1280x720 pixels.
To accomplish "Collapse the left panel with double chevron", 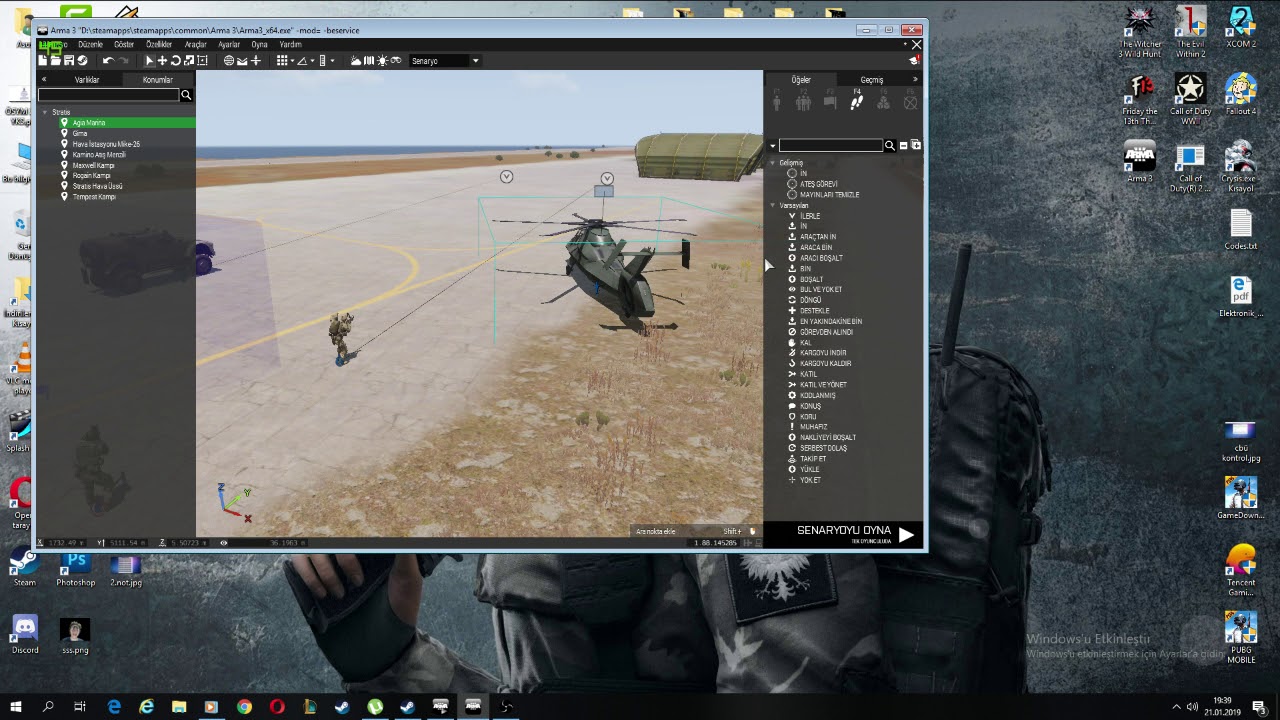I will click(44, 80).
